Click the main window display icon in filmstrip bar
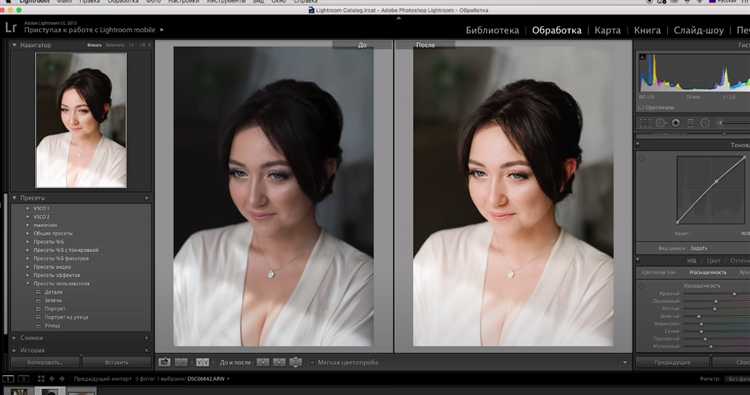Image resolution: width=750 pixels, height=395 pixels. pos(8,379)
